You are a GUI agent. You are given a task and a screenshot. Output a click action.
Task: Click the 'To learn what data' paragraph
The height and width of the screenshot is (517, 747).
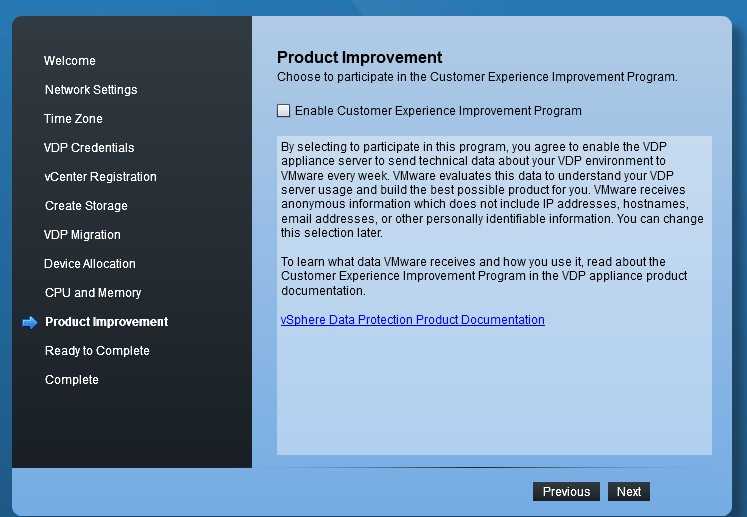point(484,276)
